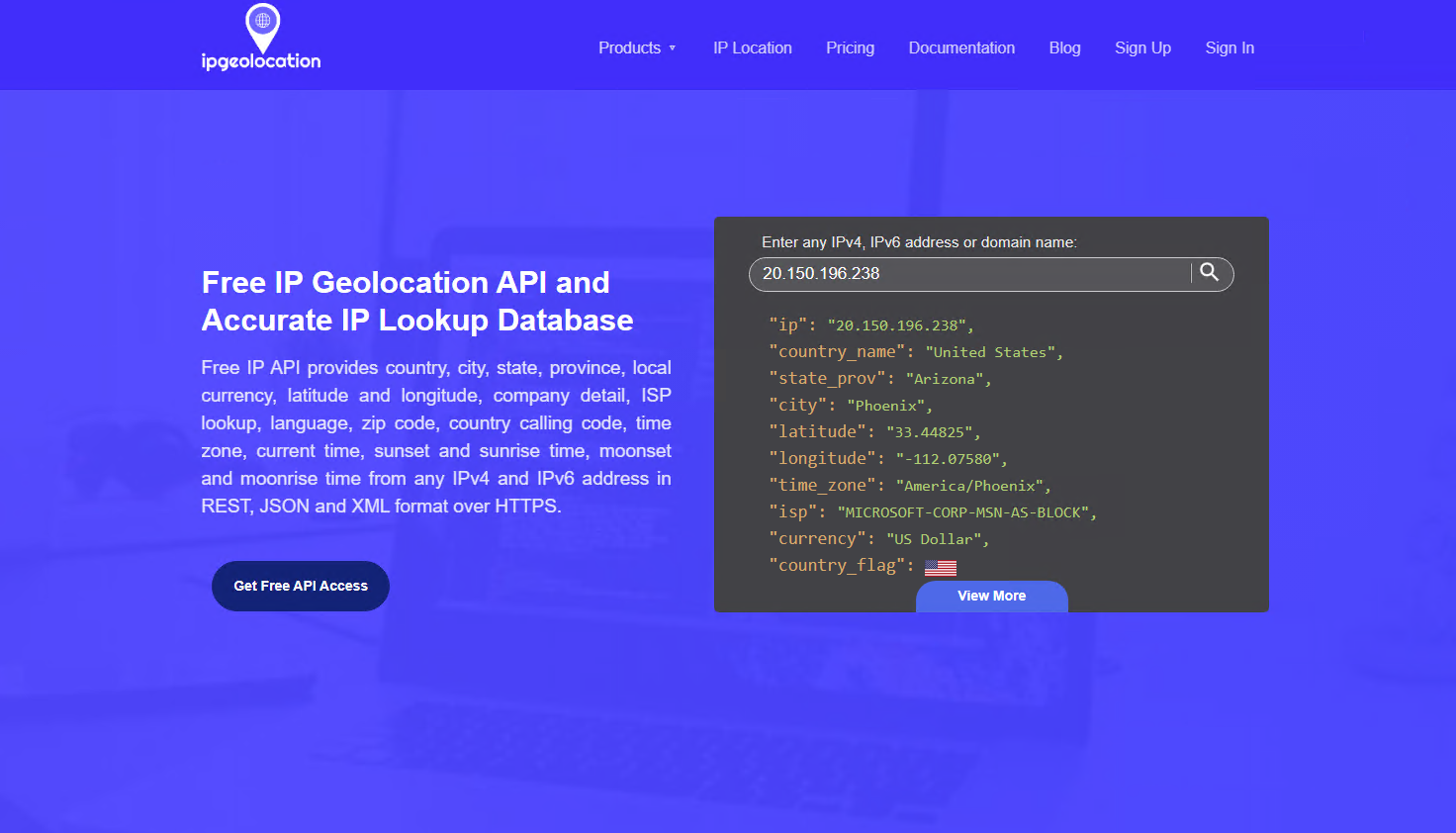
Task: Expand the Products chevron arrow
Action: click(x=674, y=47)
